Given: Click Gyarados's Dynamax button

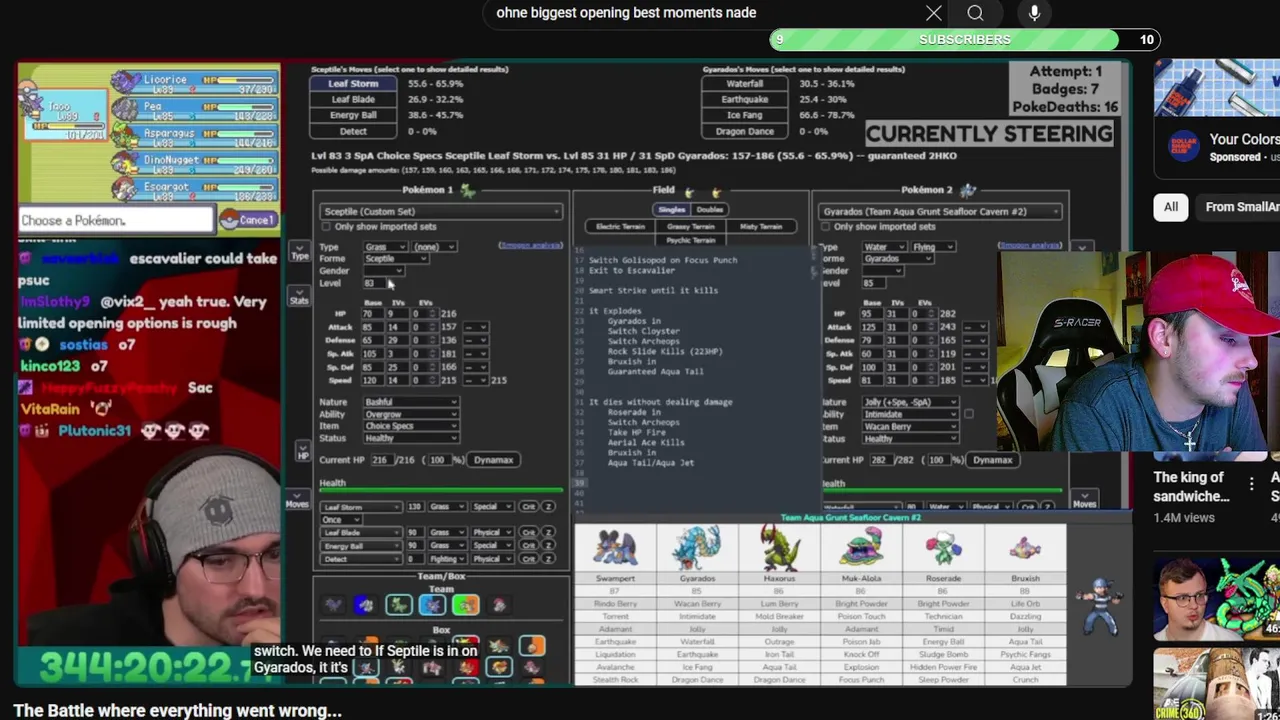Looking at the screenshot, I should (992, 460).
